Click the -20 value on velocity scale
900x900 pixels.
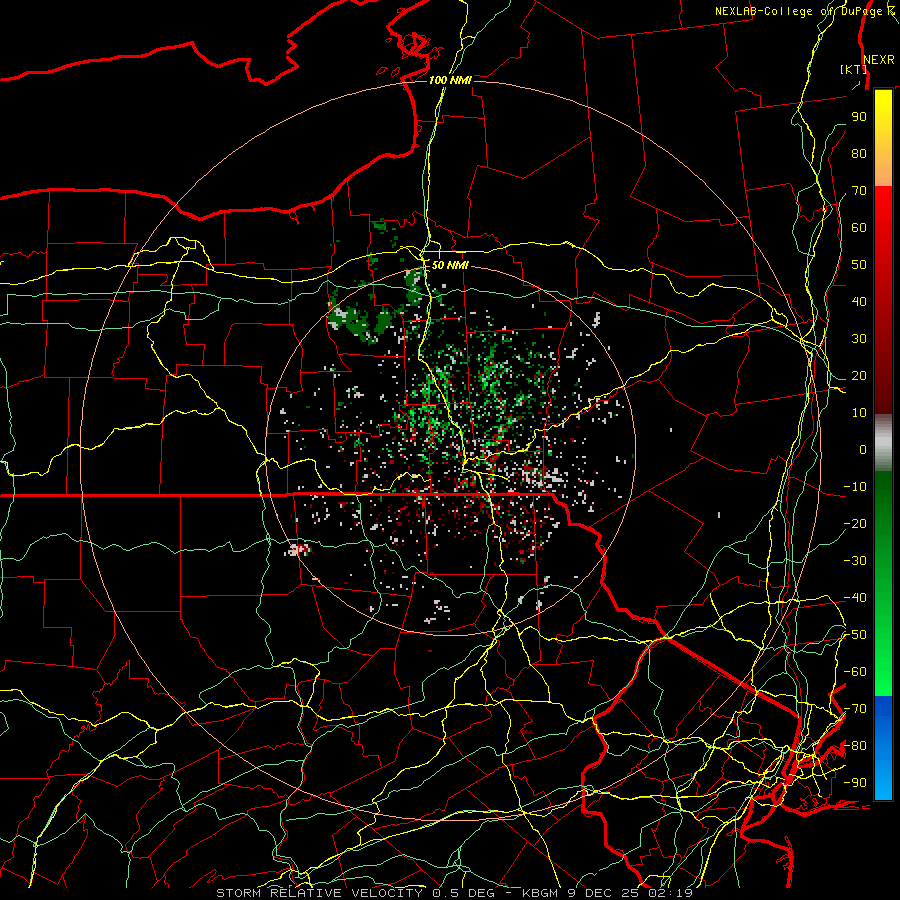[855, 524]
